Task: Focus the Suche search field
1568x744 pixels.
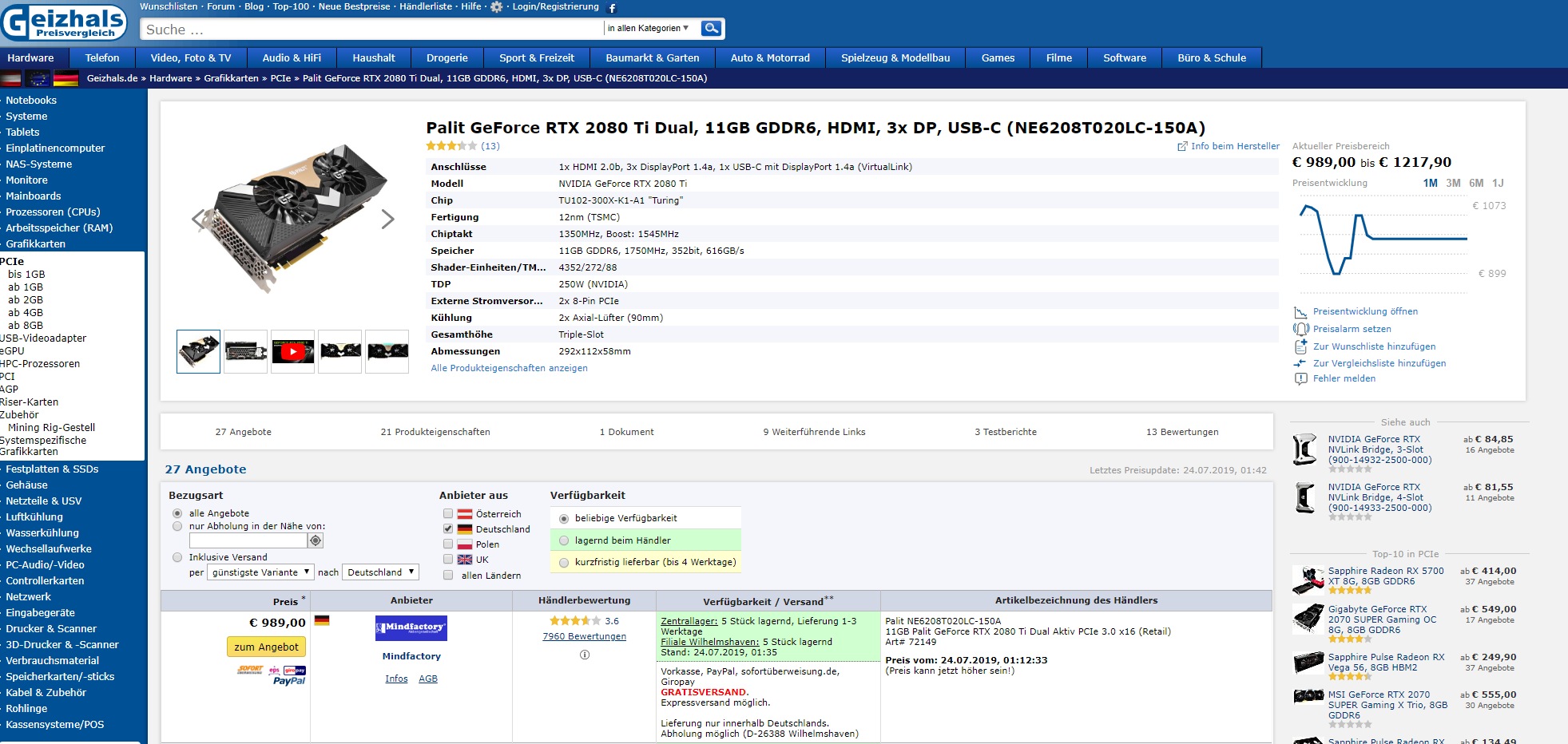Action: (371, 30)
